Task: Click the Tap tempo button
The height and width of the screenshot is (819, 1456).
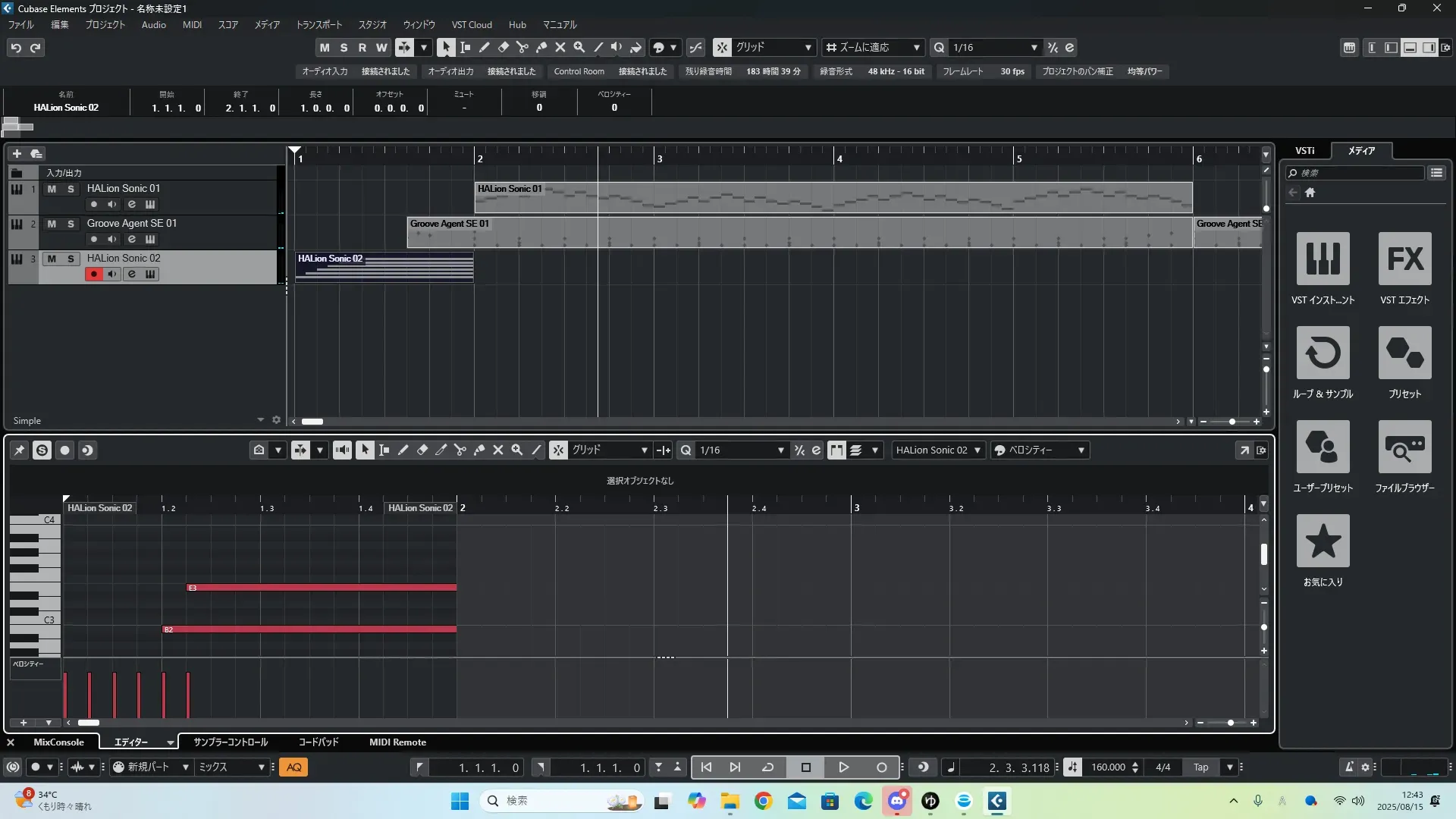Action: (x=1200, y=767)
